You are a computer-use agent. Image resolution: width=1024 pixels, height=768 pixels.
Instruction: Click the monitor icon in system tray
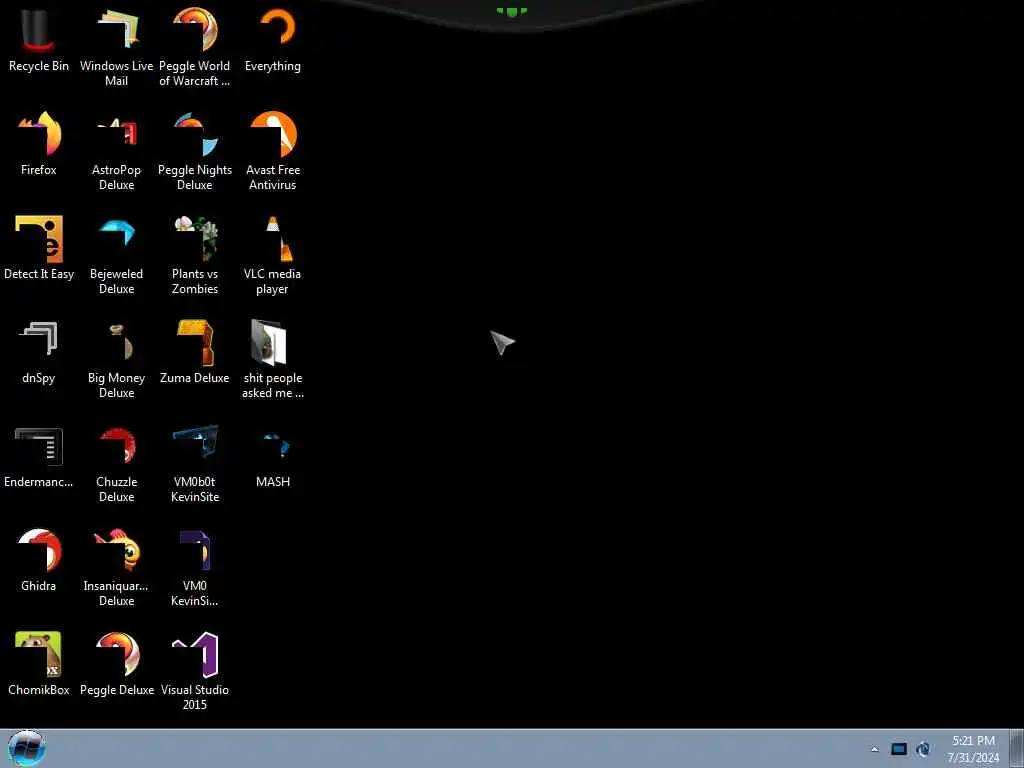(x=899, y=749)
